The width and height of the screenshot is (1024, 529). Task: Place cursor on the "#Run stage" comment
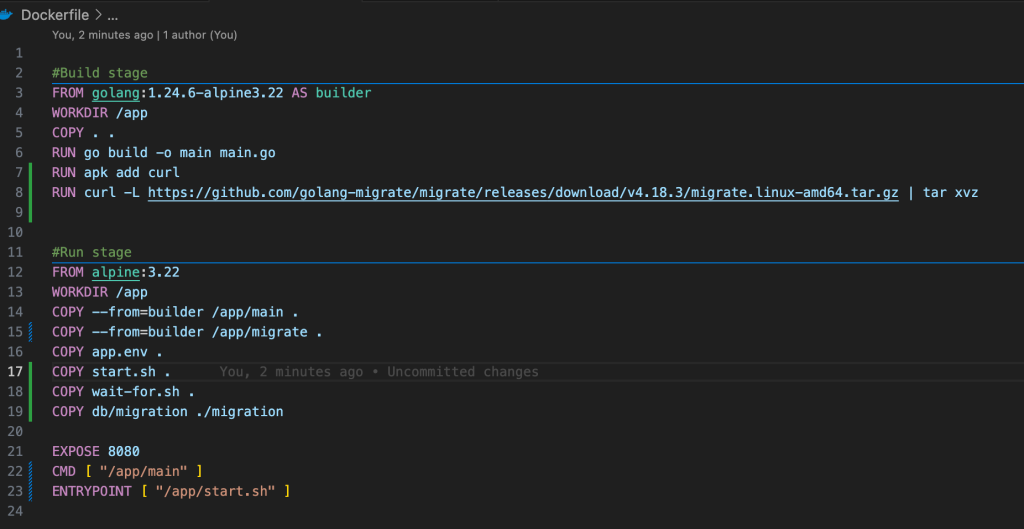click(x=92, y=252)
